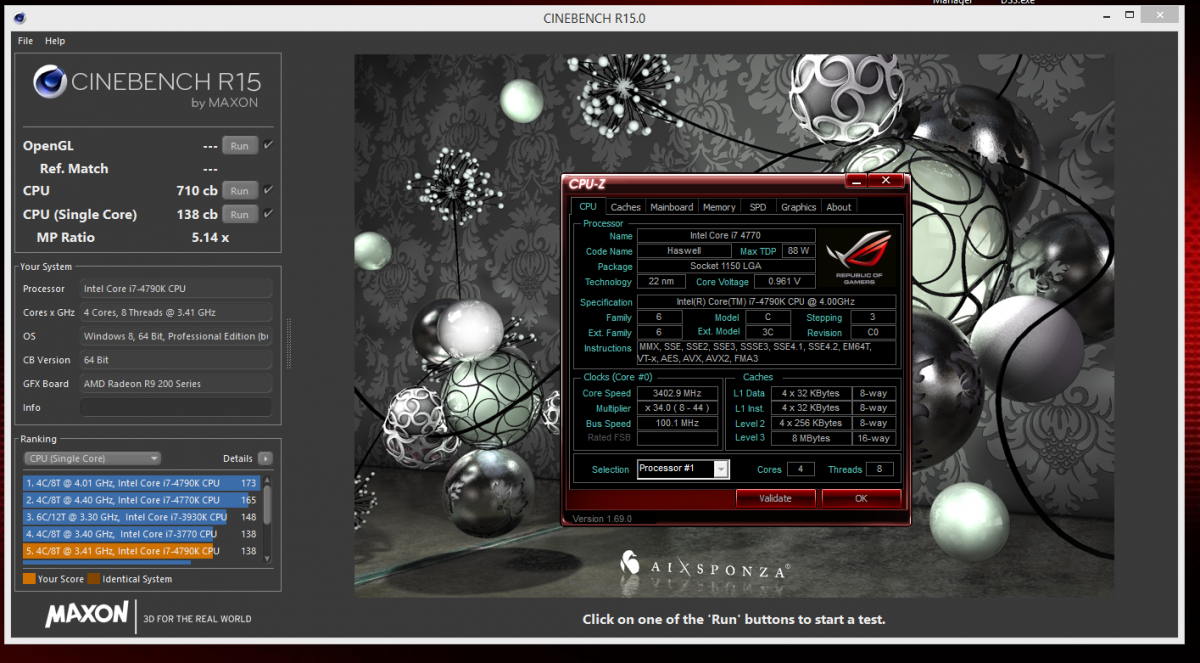Click the Code Name value "Haswell"

click(684, 251)
